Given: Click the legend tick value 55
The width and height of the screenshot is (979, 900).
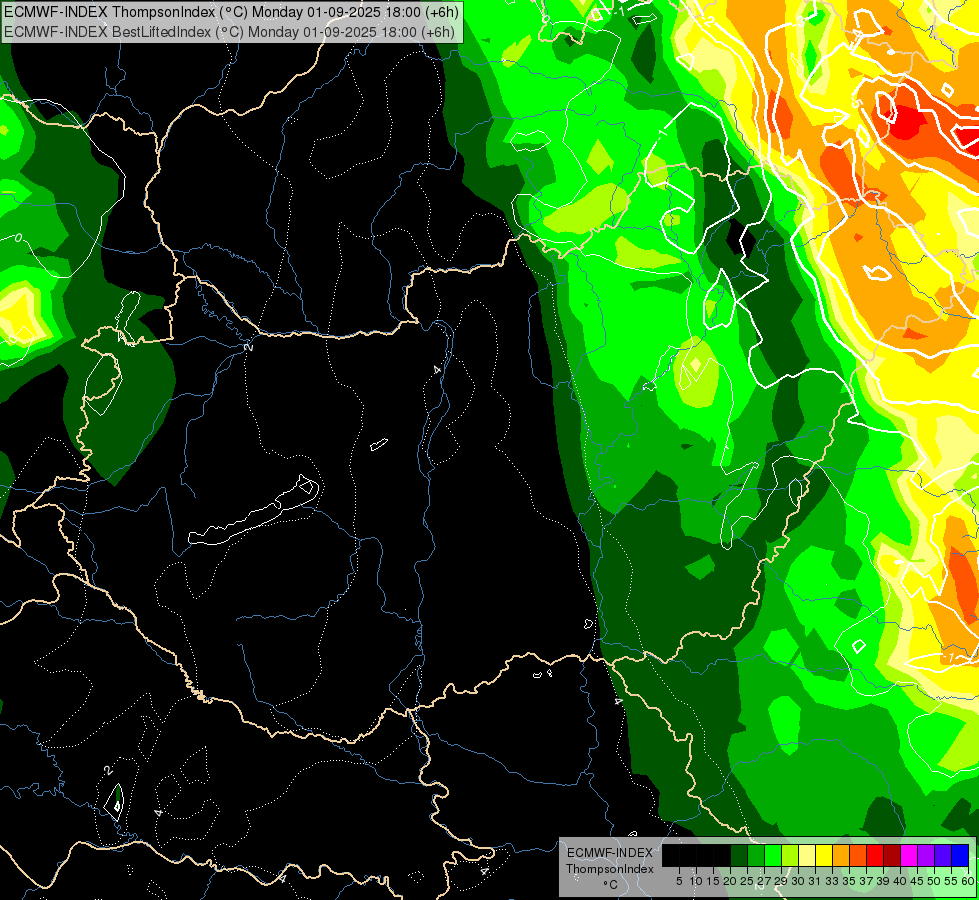Looking at the screenshot, I should click(x=952, y=881).
